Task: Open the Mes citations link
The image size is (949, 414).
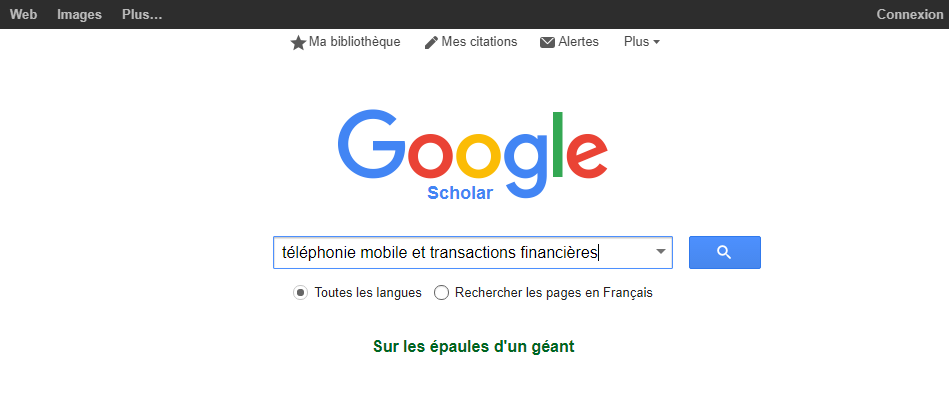Action: coord(479,42)
